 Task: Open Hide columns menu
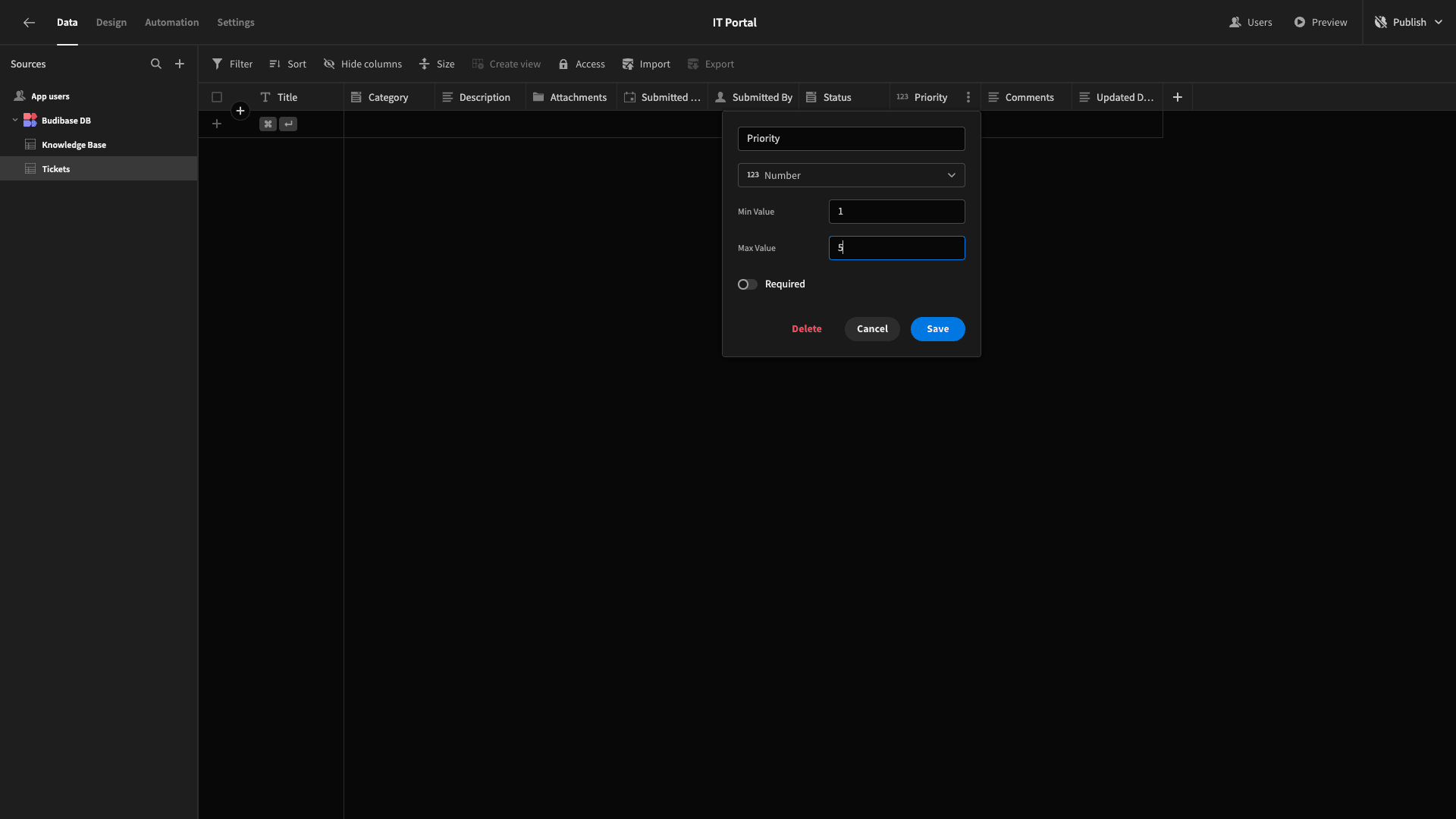point(362,64)
